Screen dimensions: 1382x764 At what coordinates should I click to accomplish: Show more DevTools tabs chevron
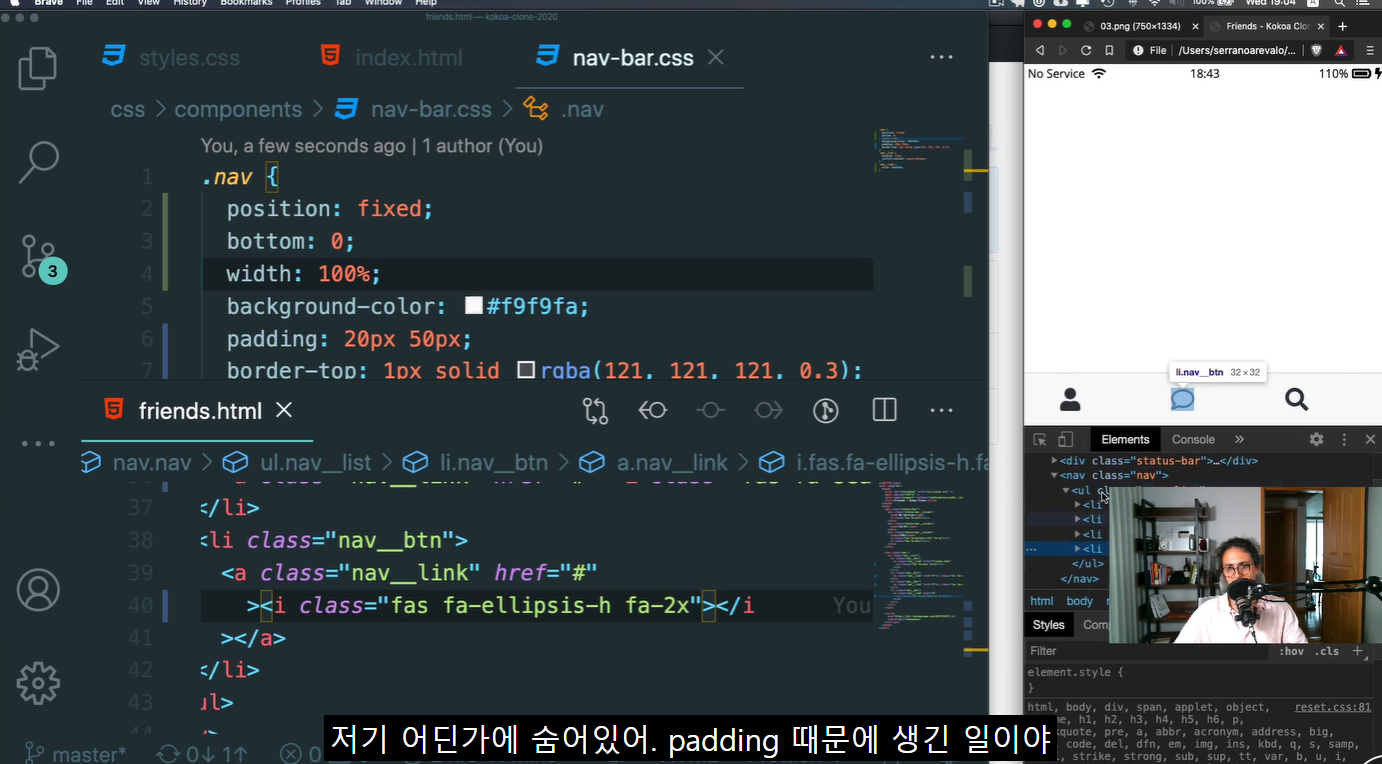(x=1239, y=439)
